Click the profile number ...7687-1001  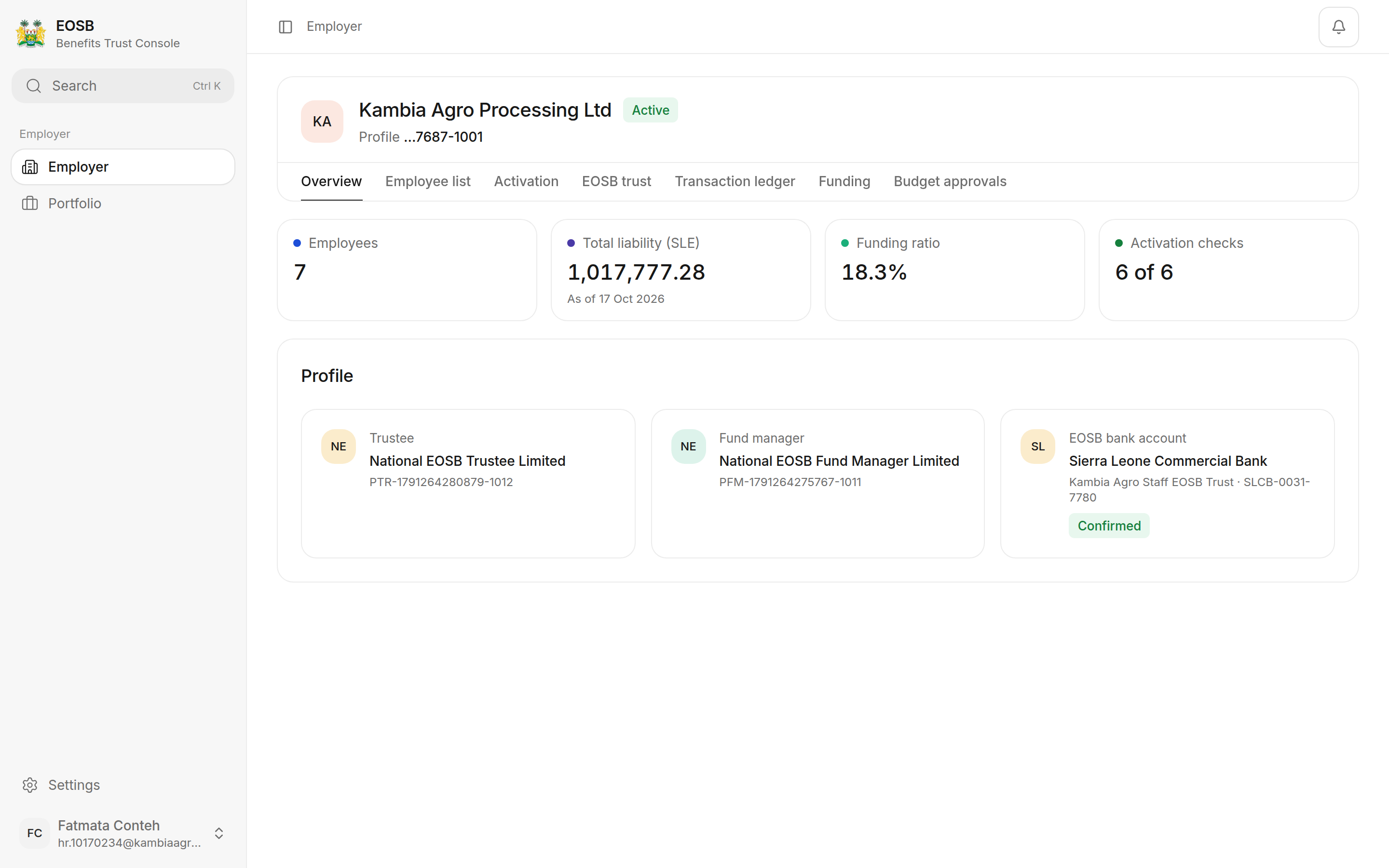(443, 137)
